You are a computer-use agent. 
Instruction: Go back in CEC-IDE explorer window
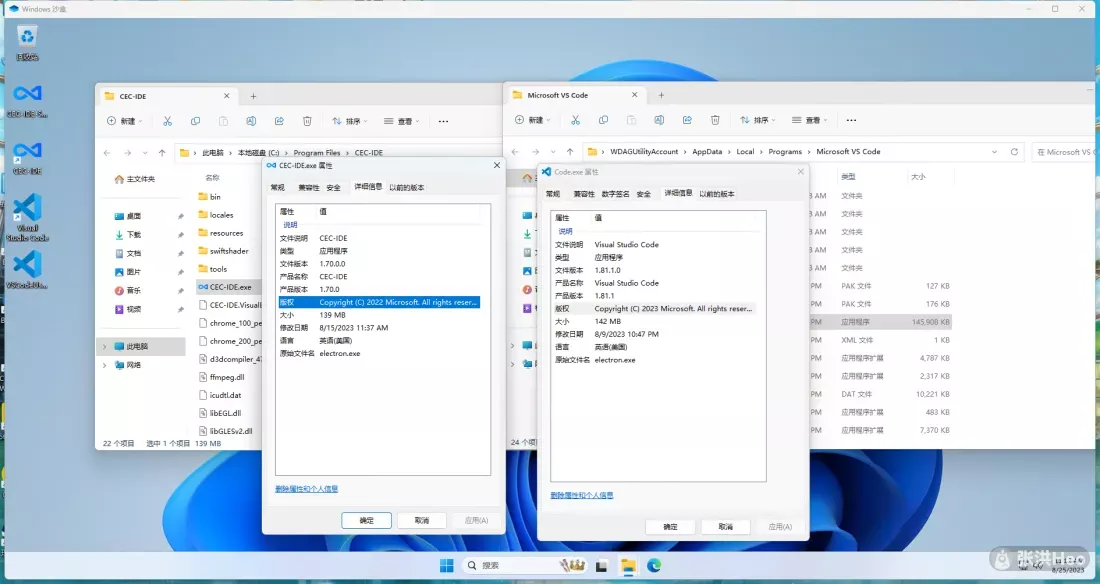coord(107,152)
